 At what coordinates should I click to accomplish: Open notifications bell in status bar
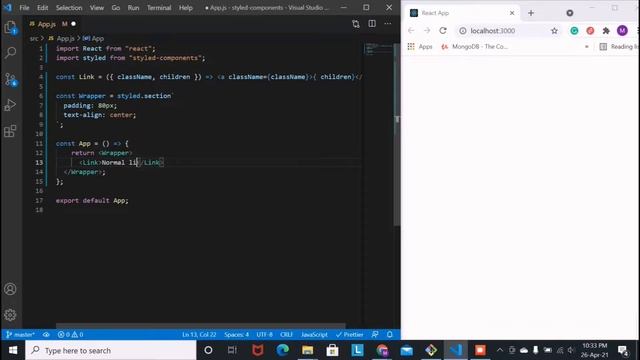(390, 335)
